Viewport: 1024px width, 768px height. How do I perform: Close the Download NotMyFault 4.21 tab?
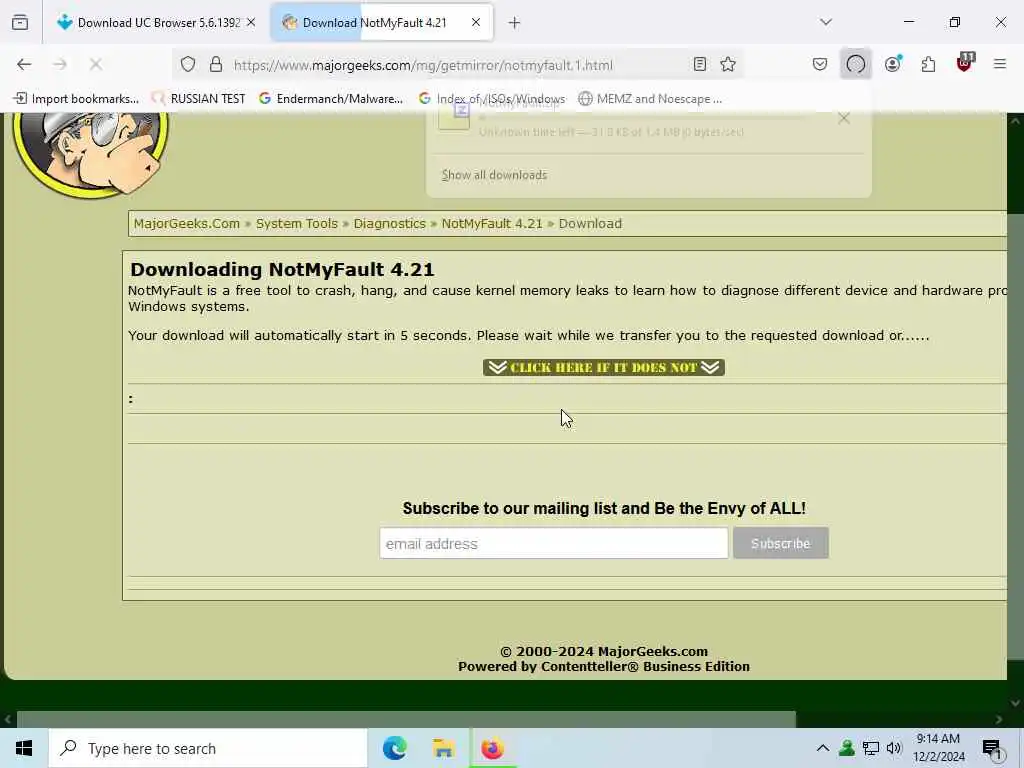click(476, 23)
